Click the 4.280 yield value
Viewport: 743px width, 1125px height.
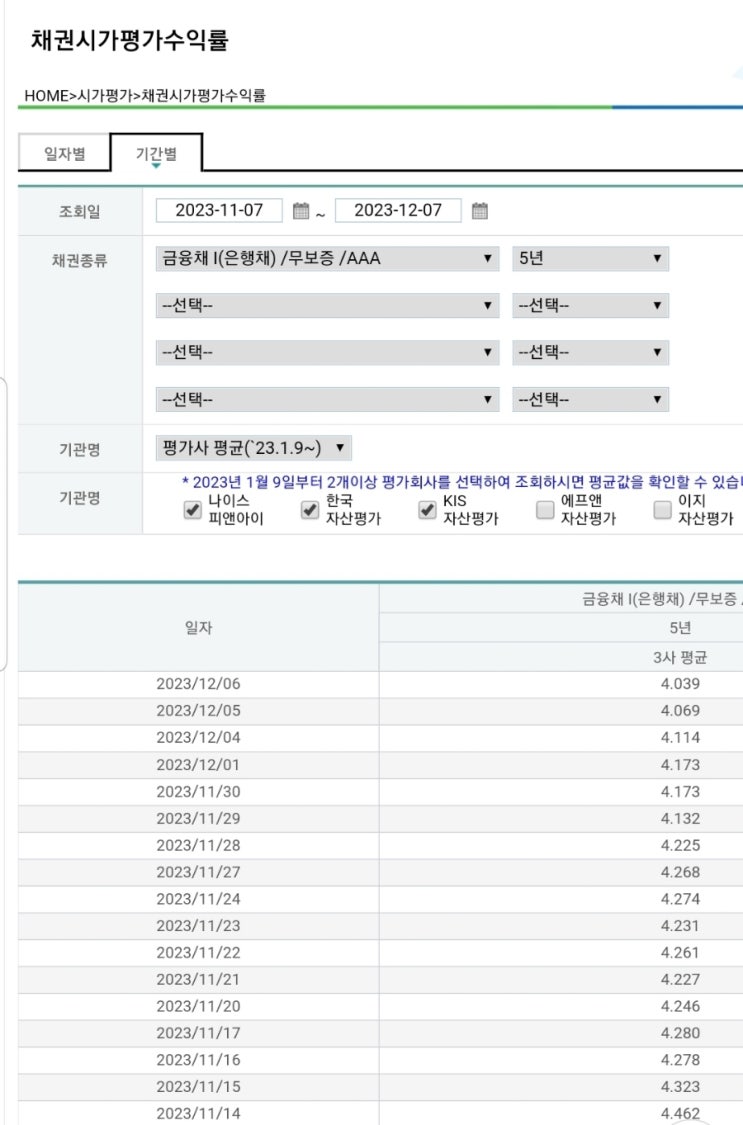pos(681,1033)
